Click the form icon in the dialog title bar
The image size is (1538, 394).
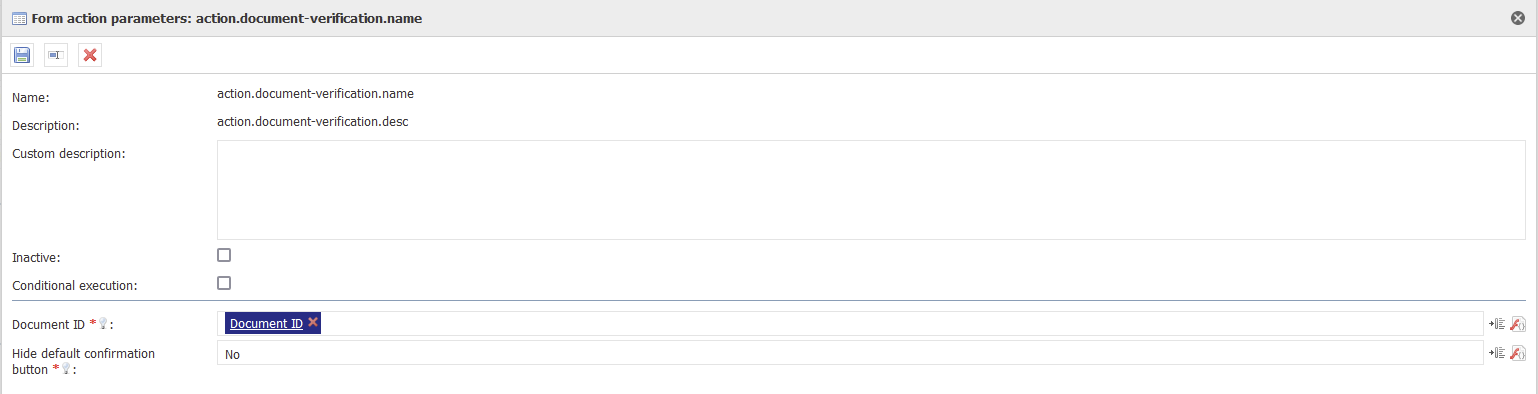point(19,18)
